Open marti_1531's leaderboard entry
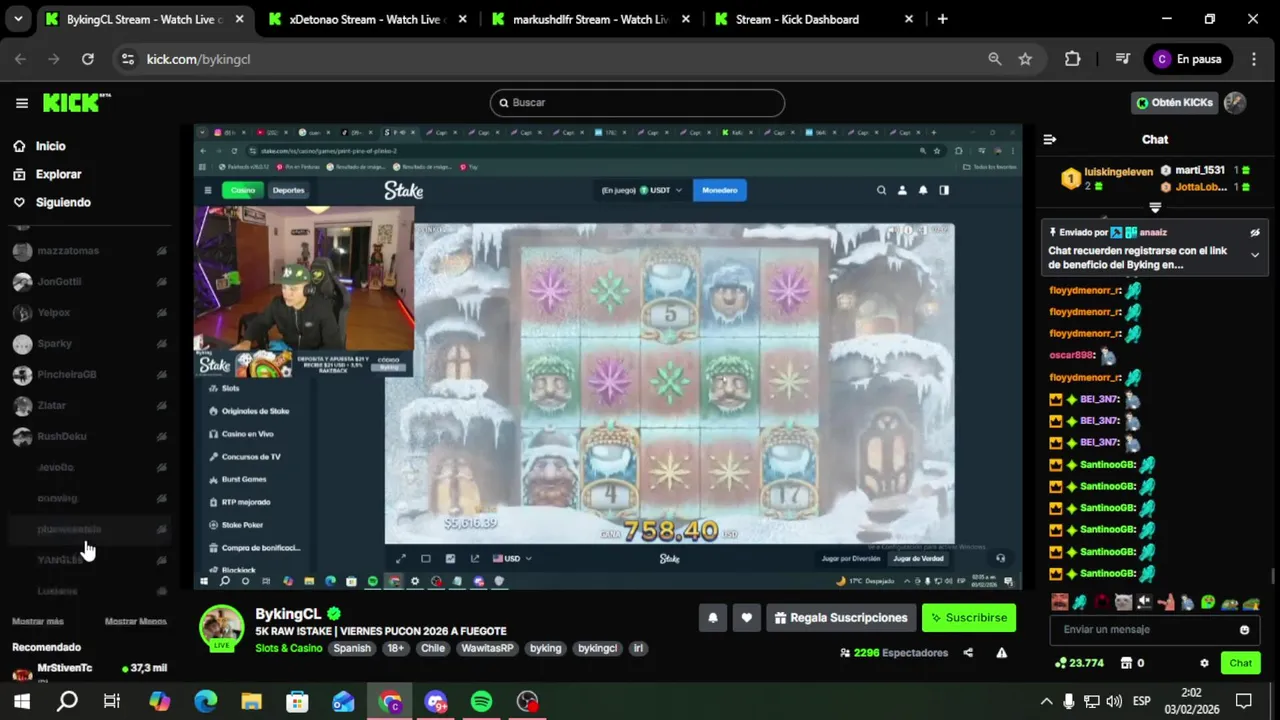This screenshot has height=720, width=1280. [1205, 171]
